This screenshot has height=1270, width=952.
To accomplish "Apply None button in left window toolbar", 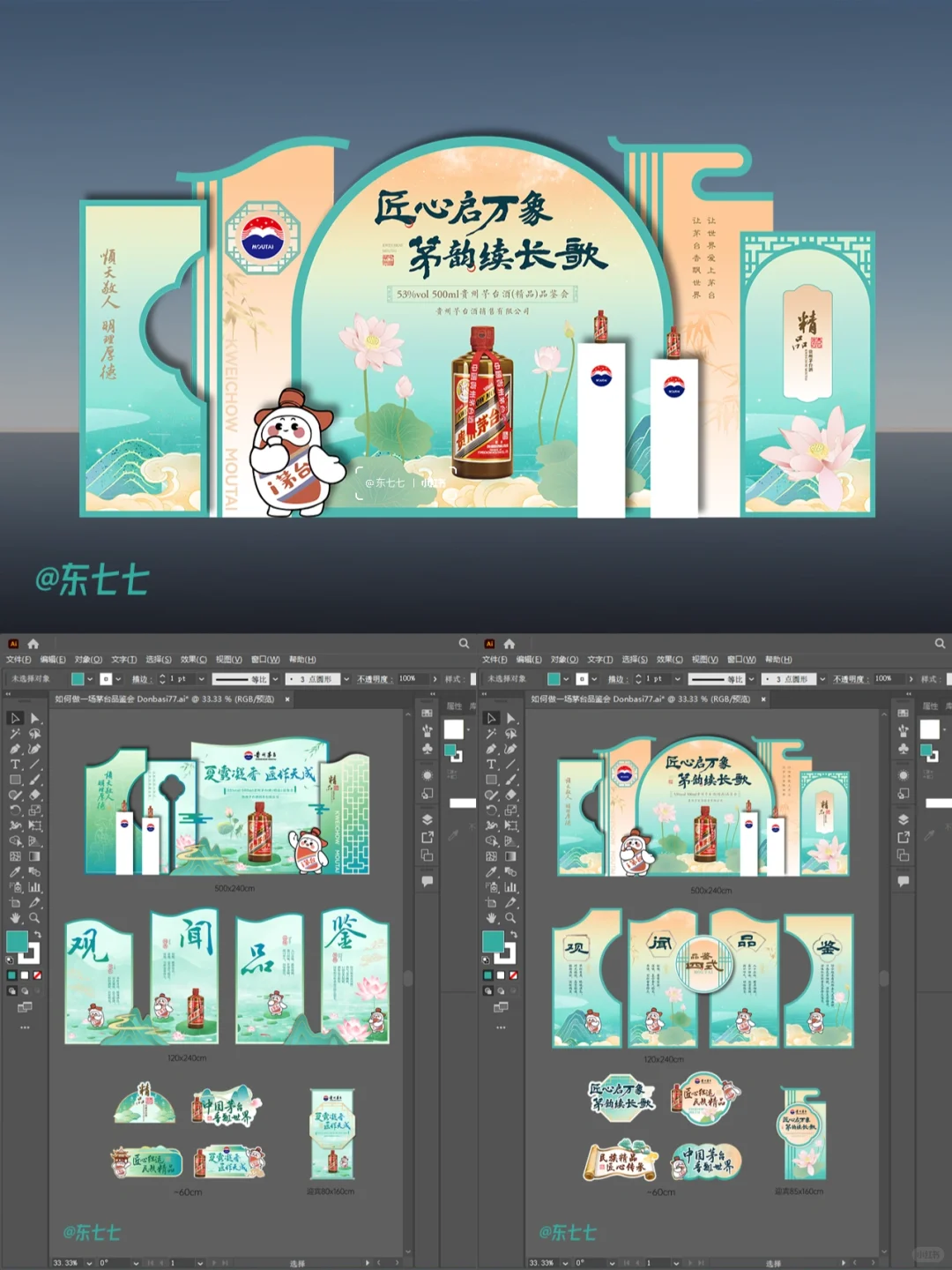I will [x=37, y=975].
